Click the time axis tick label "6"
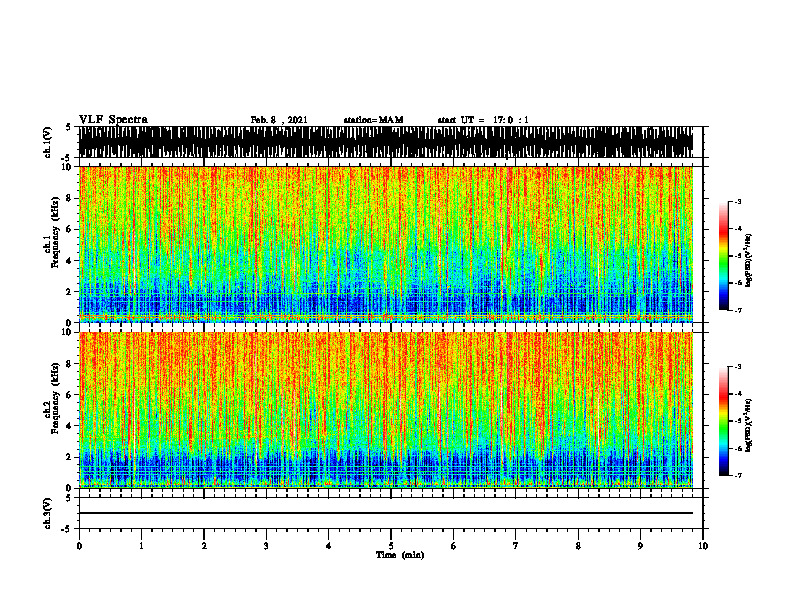792x612 pixels. tap(454, 546)
